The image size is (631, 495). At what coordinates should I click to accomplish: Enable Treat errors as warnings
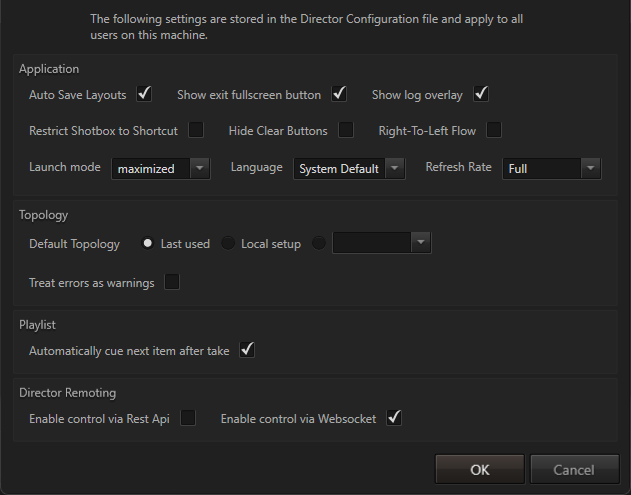pos(172,282)
